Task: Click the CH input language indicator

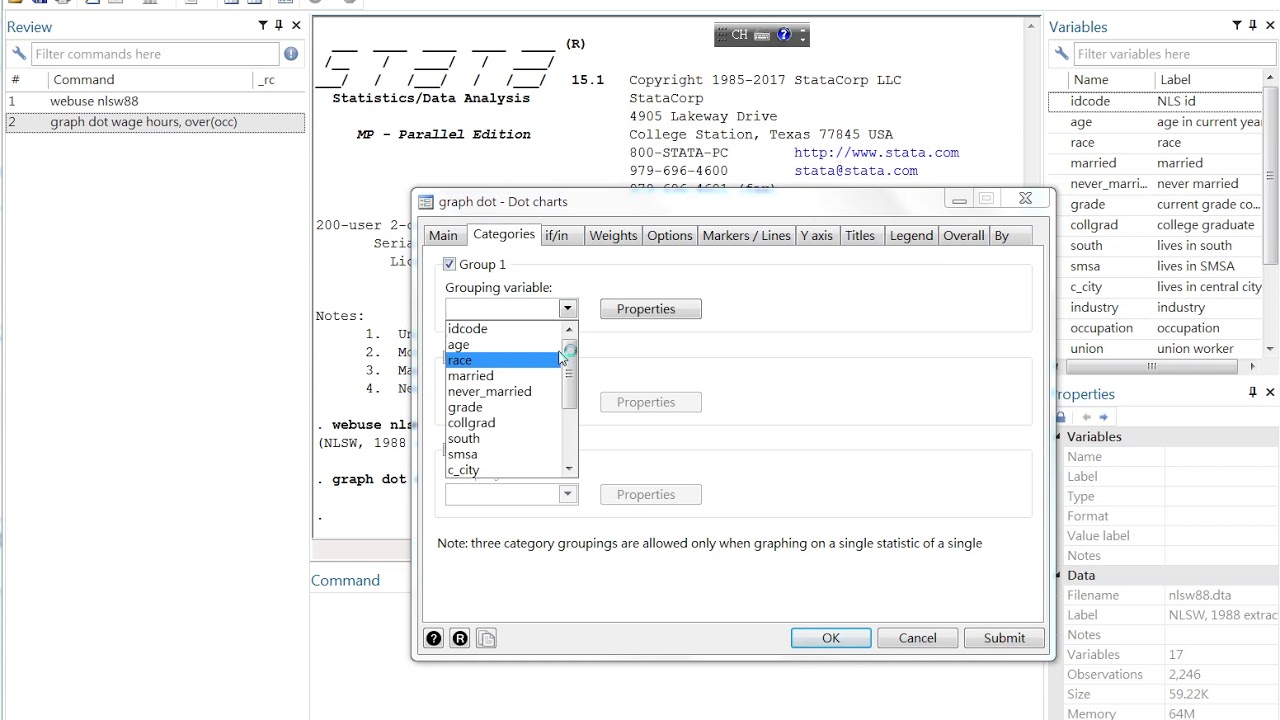Action: pyautogui.click(x=739, y=35)
